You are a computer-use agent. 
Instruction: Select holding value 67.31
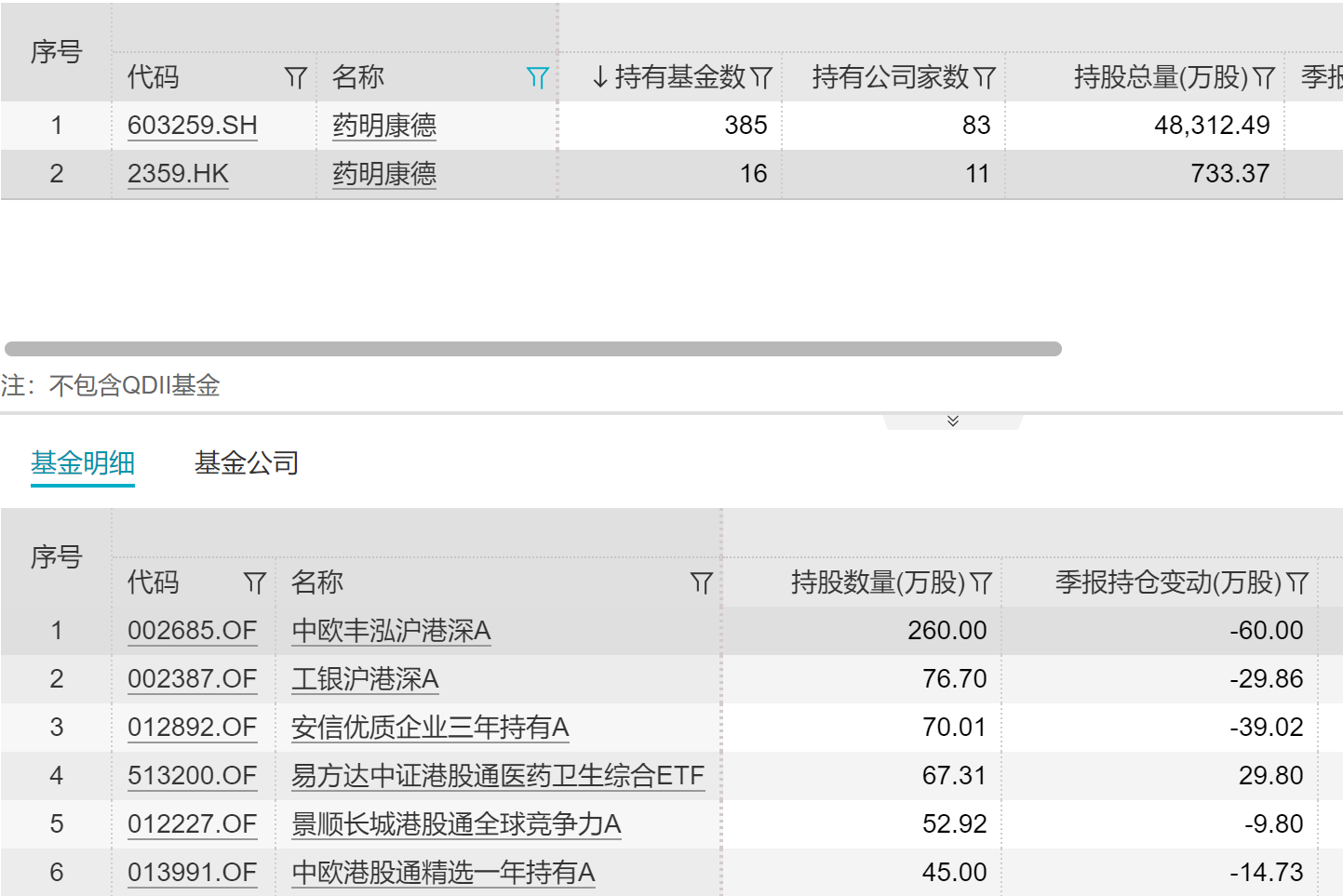(x=955, y=775)
